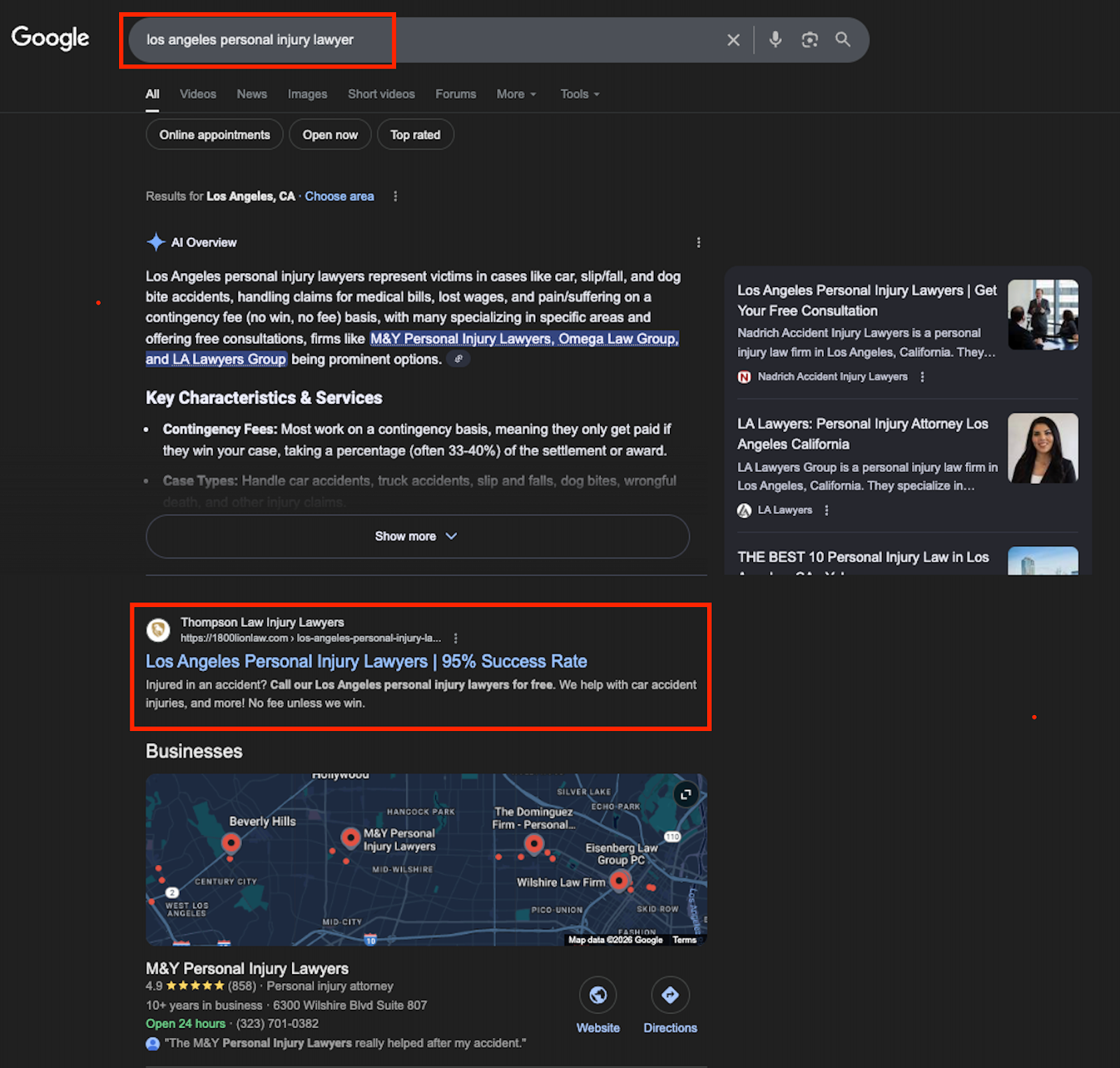This screenshot has width=1120, height=1068.
Task: Filter results by Open now
Action: 330,134
